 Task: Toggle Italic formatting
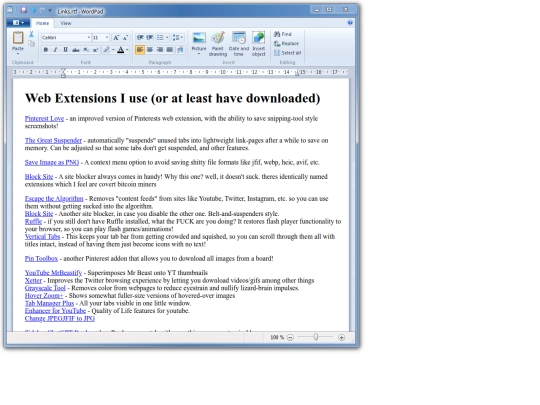point(55,50)
